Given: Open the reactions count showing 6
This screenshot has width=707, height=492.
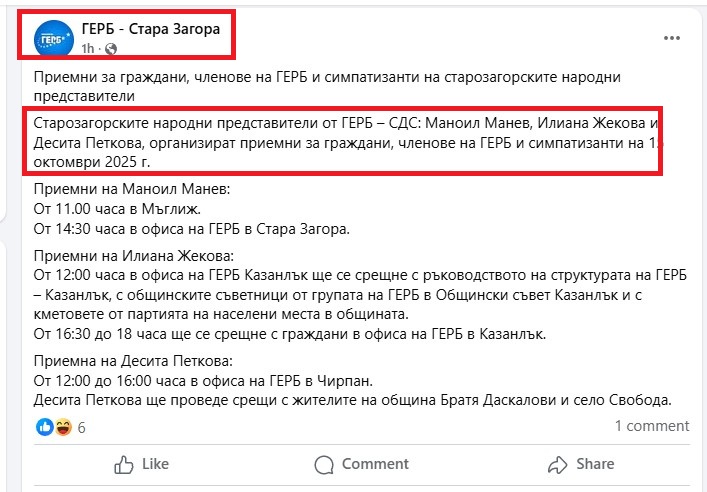Looking at the screenshot, I should (81, 427).
